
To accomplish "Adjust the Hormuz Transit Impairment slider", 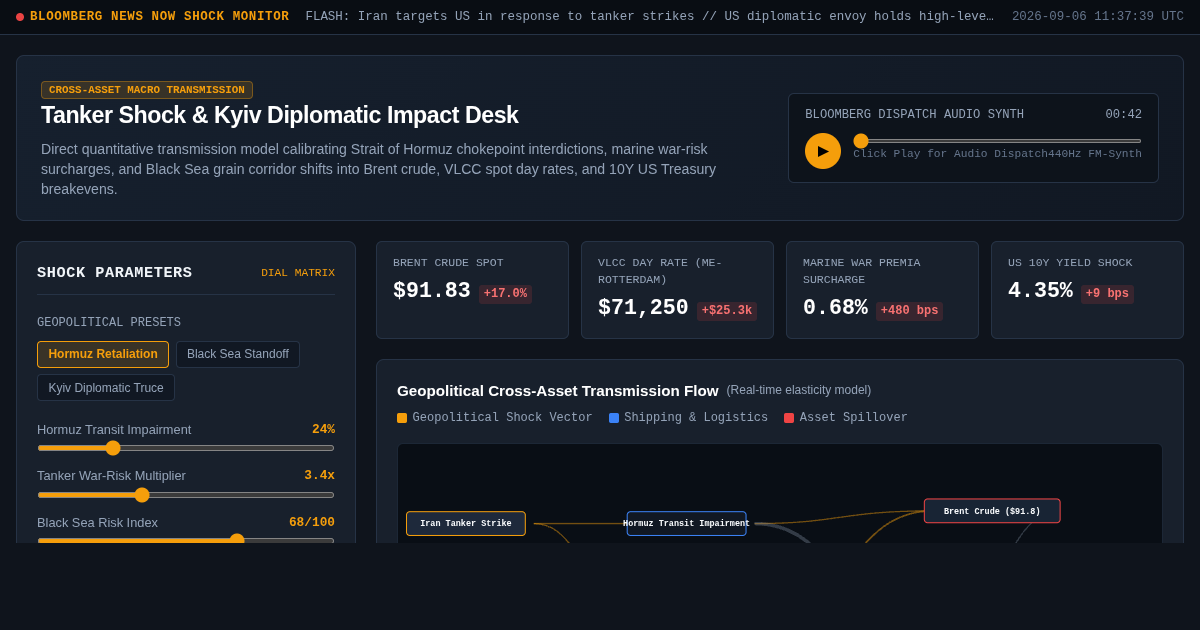I will [186, 448].
